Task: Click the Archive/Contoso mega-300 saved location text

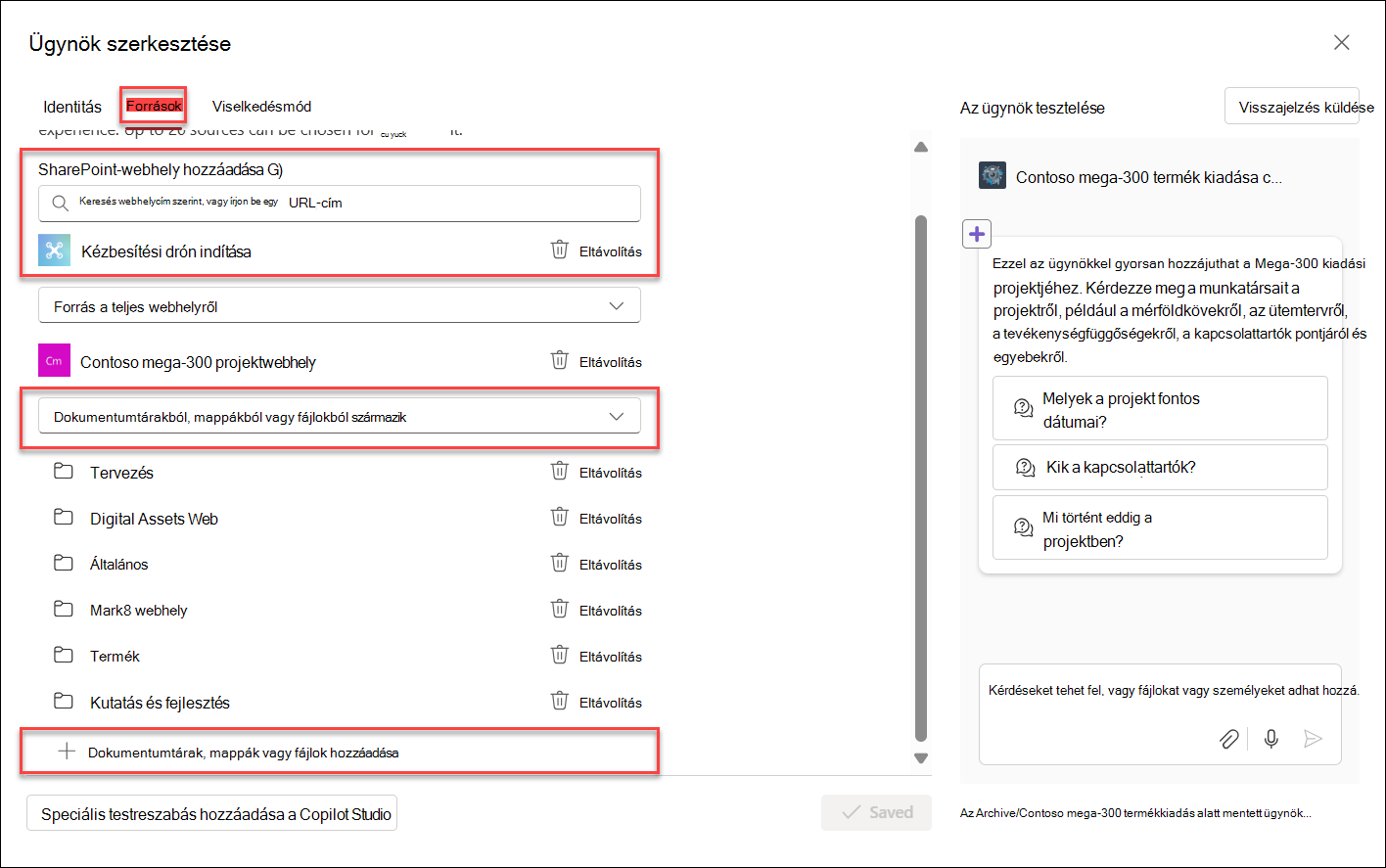Action: [1136, 813]
